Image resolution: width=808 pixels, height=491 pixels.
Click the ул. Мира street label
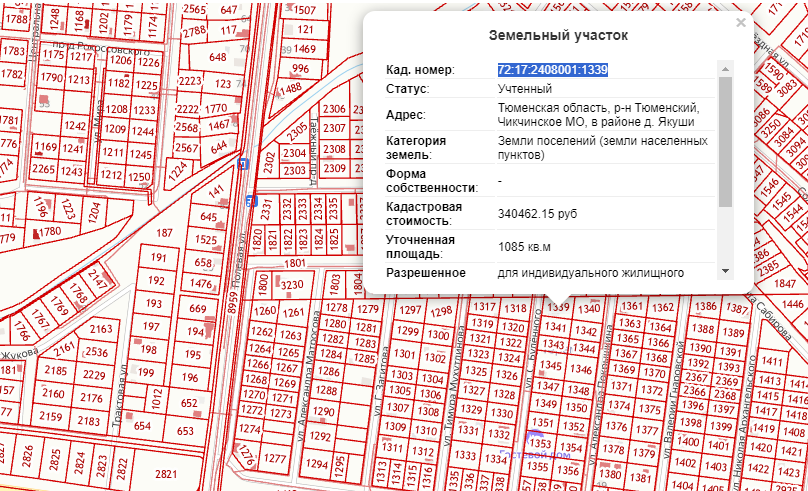[x=97, y=120]
